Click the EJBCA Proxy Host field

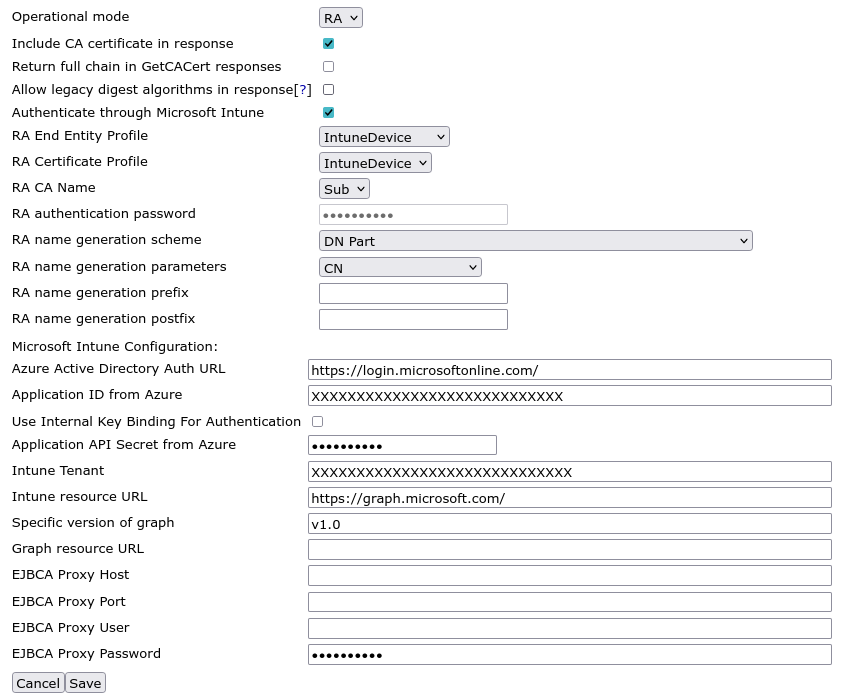point(570,574)
